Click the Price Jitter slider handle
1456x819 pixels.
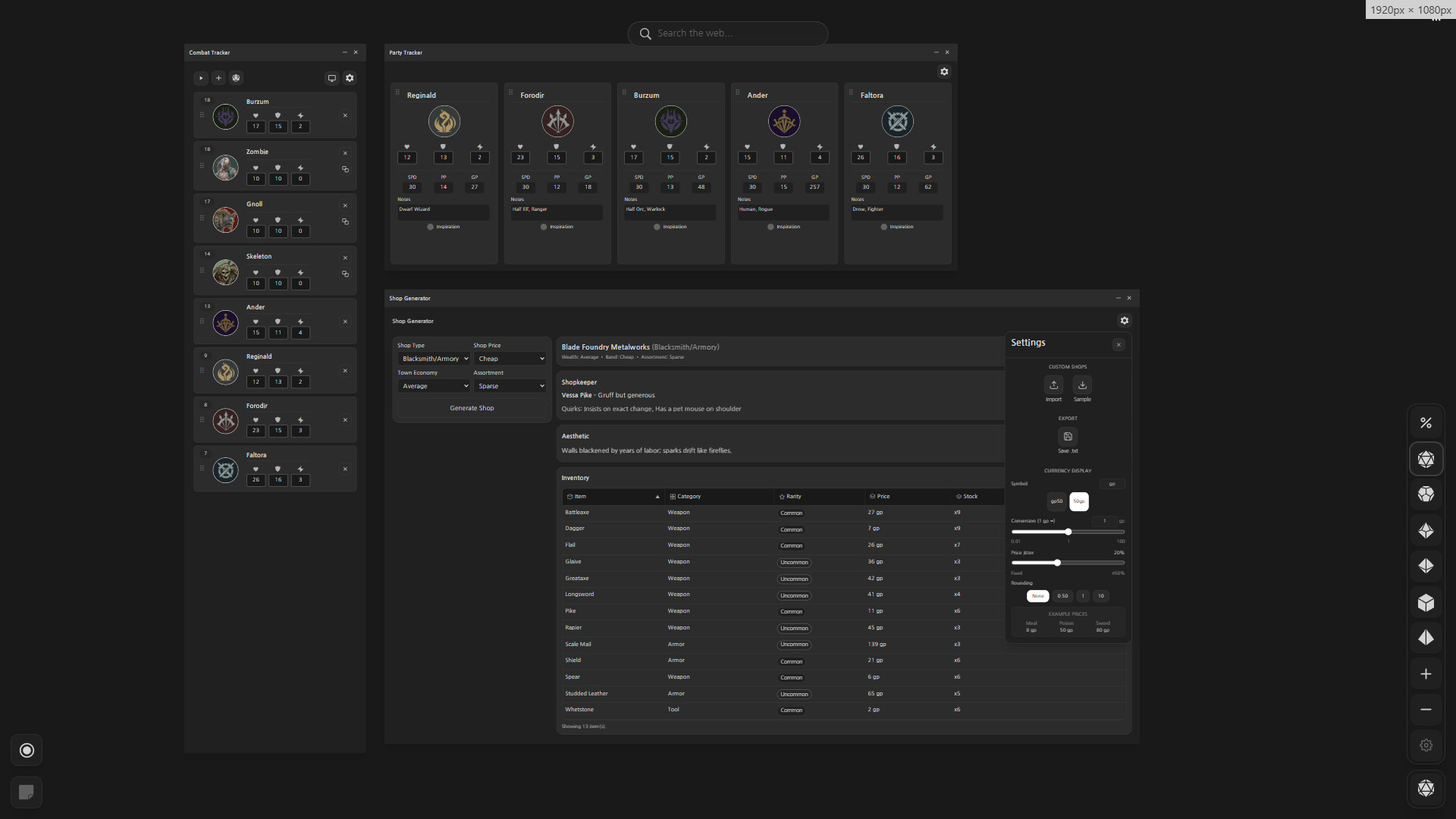(1057, 563)
